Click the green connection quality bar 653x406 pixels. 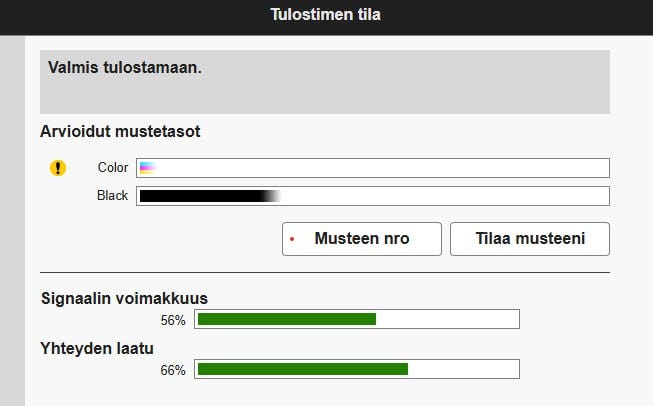click(303, 369)
